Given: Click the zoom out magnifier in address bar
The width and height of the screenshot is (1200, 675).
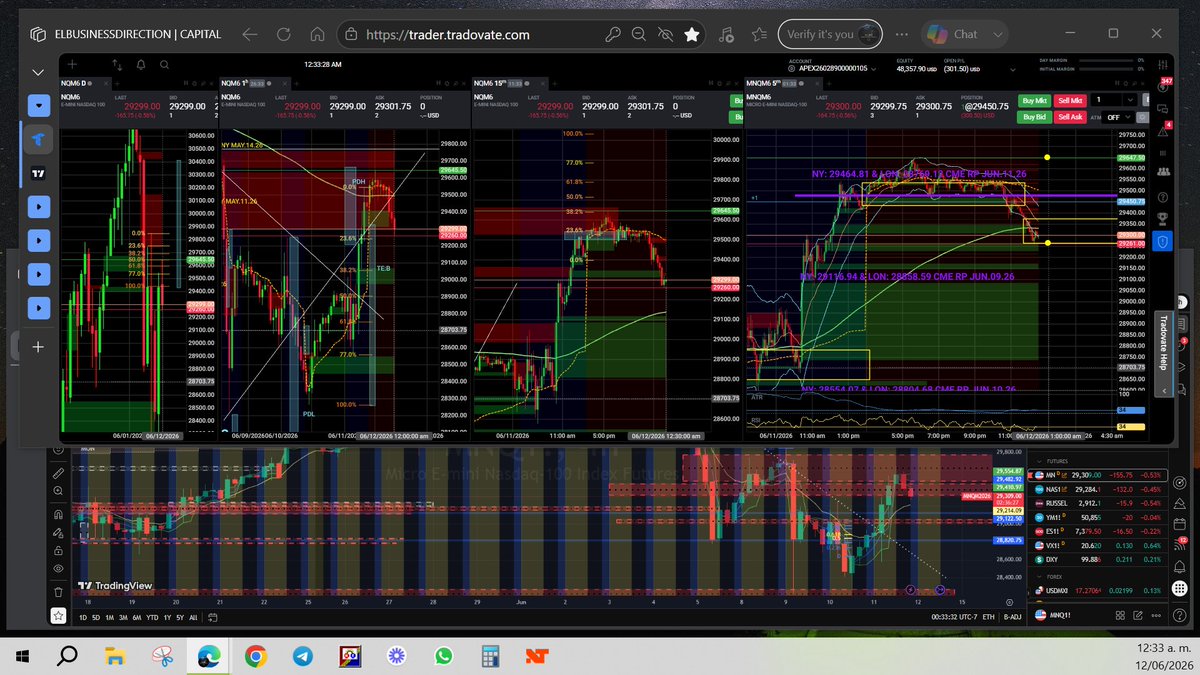Looking at the screenshot, I should [x=638, y=34].
